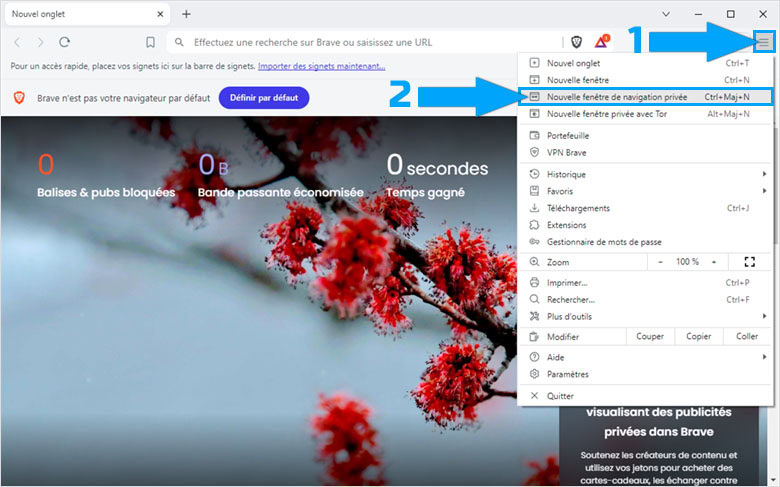The width and height of the screenshot is (780, 487).
Task: Choose Nouvel onglet menu entry
Action: click(x=645, y=63)
